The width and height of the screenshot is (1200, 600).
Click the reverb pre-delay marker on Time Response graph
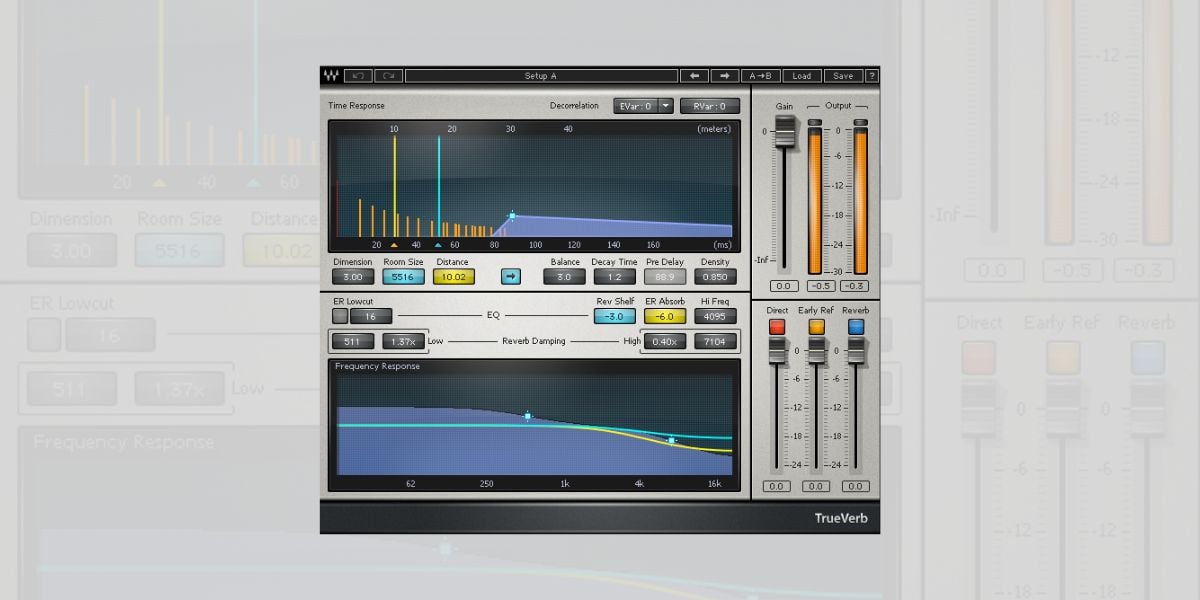pos(512,215)
